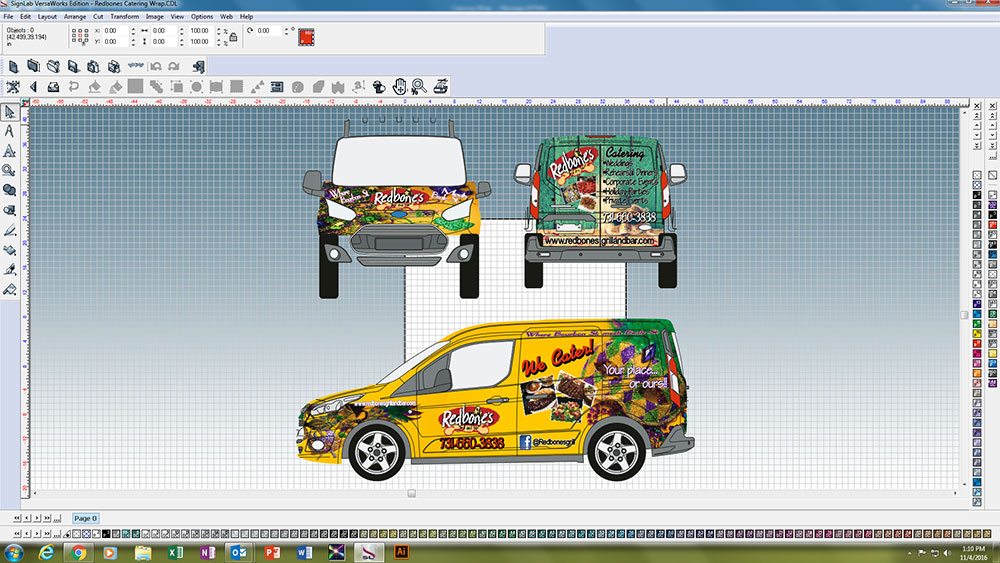Click the vertical scrollbar thumb right of canvas
This screenshot has height=563, width=1000.
point(964,315)
